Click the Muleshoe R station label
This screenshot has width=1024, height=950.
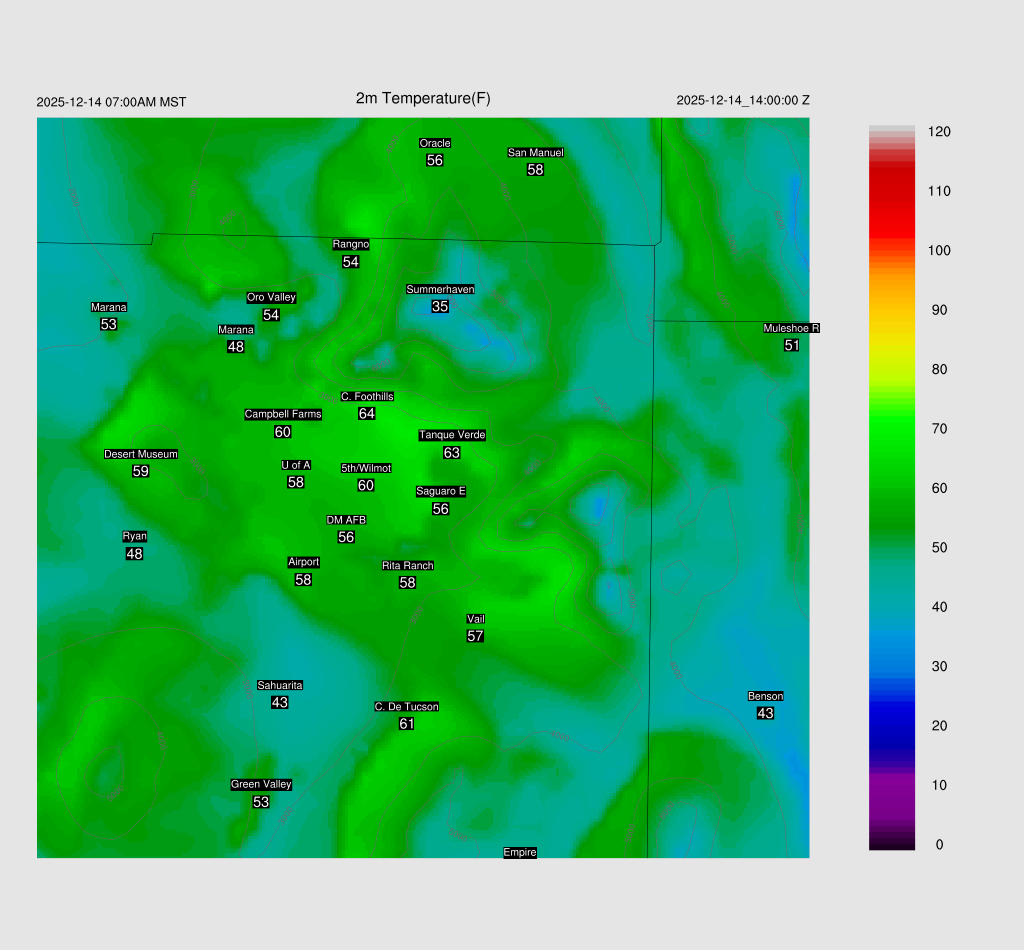791,328
